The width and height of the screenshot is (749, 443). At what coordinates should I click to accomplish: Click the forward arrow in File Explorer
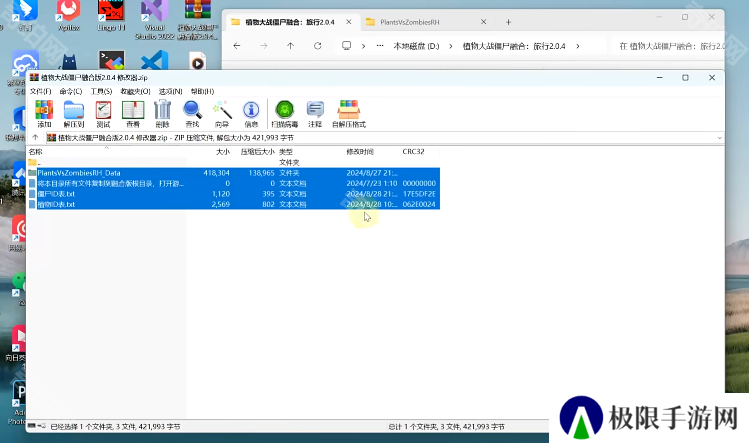point(264,46)
